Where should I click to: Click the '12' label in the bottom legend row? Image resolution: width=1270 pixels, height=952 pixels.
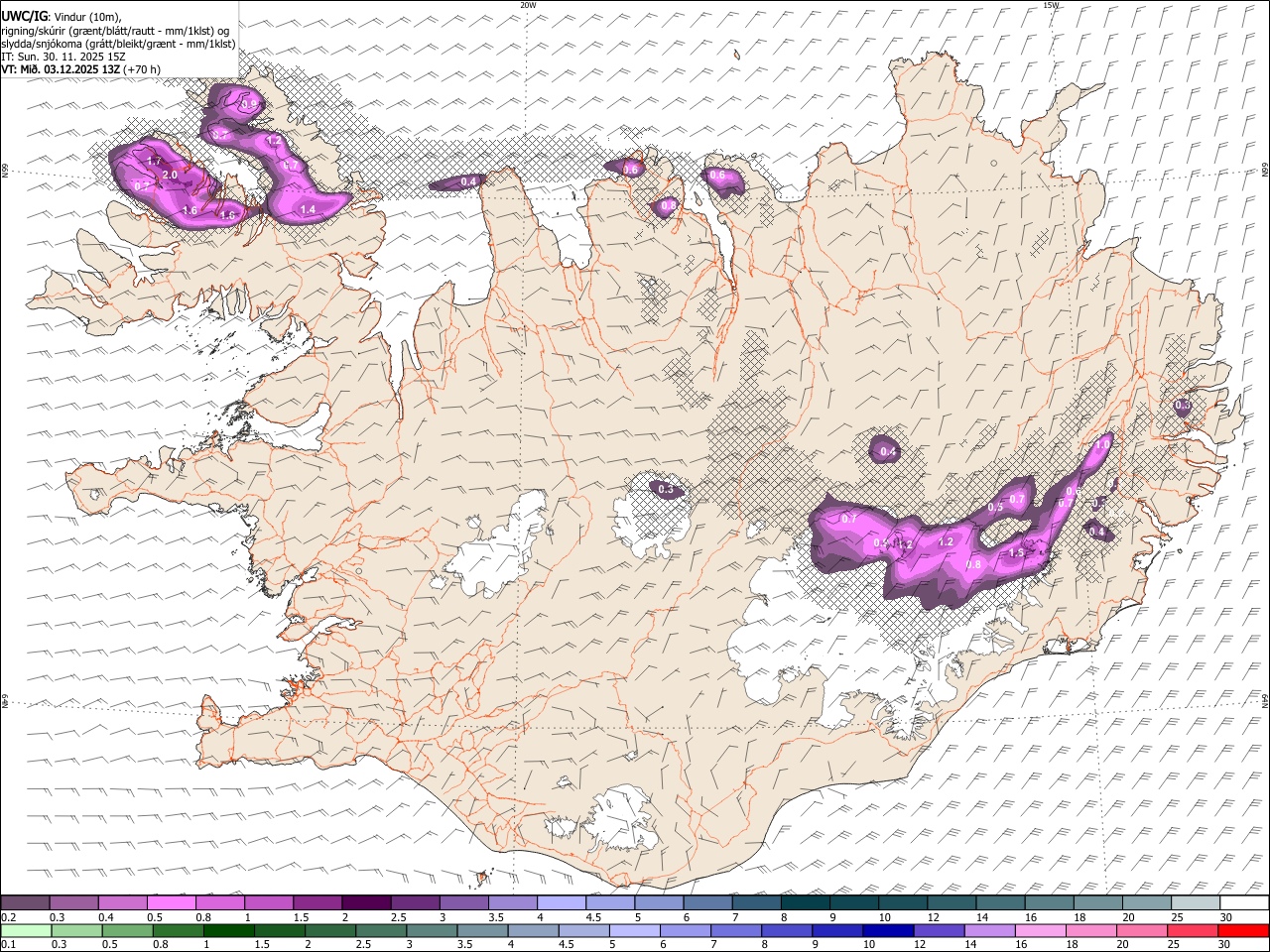tap(919, 944)
